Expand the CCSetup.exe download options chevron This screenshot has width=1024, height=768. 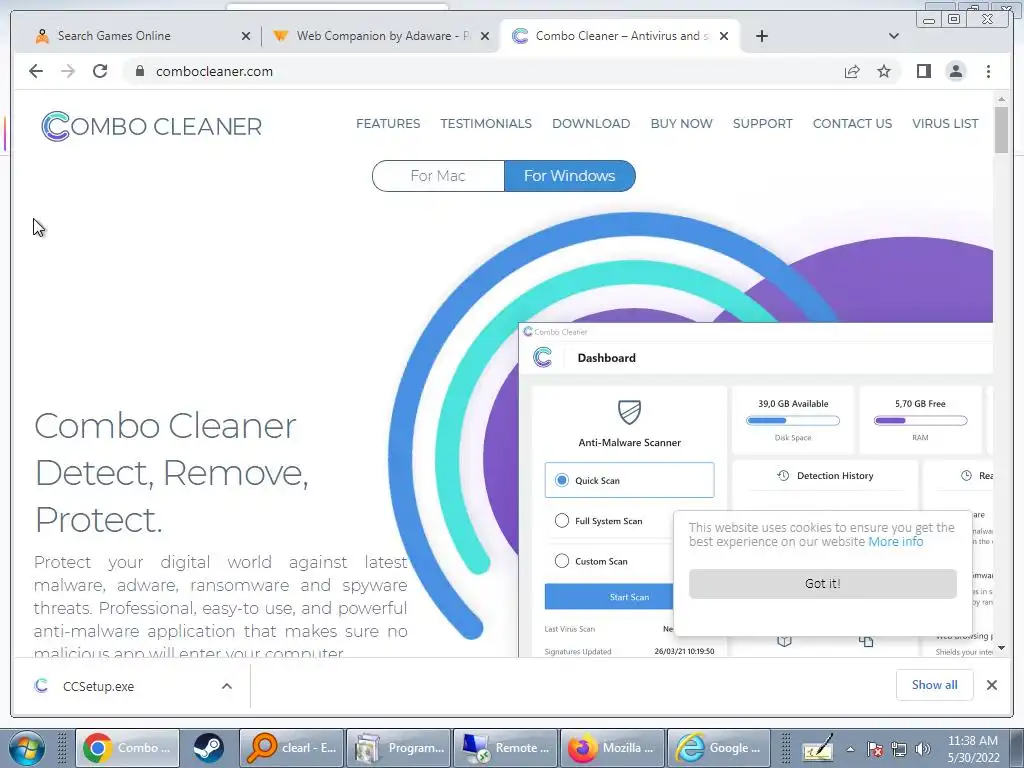[227, 686]
